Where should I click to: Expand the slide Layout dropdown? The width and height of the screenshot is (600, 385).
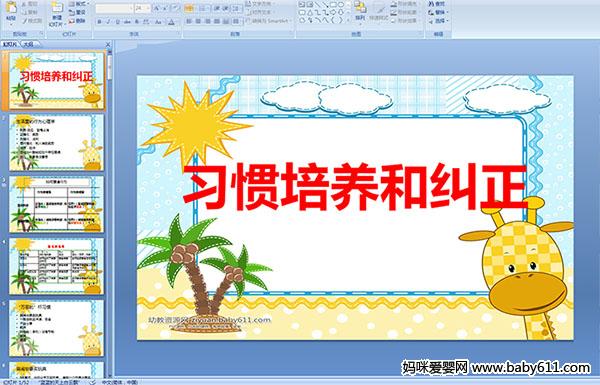tap(79, 4)
